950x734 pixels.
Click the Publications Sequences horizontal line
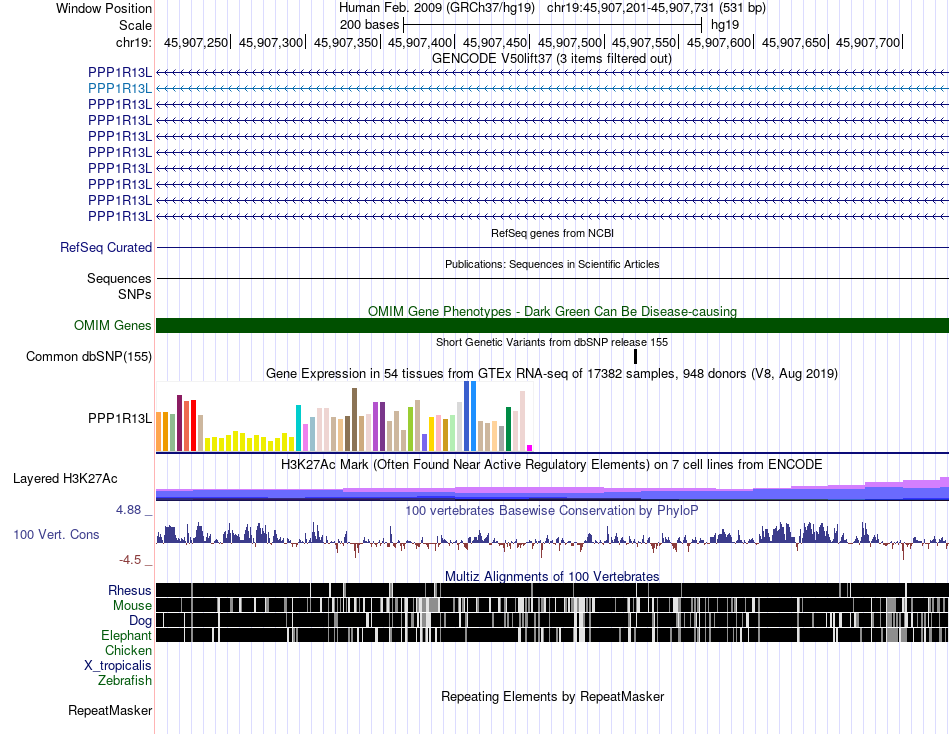click(552, 278)
